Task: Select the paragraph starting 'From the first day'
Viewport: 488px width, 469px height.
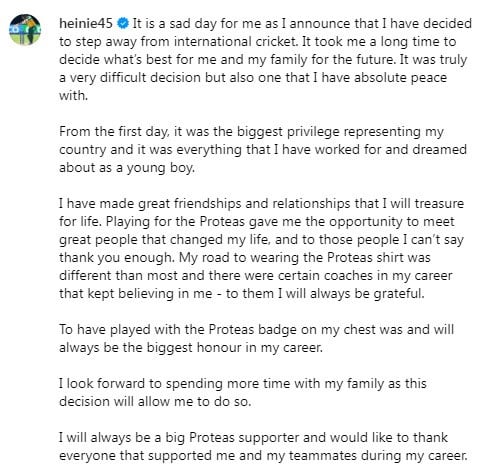Action: click(x=263, y=149)
